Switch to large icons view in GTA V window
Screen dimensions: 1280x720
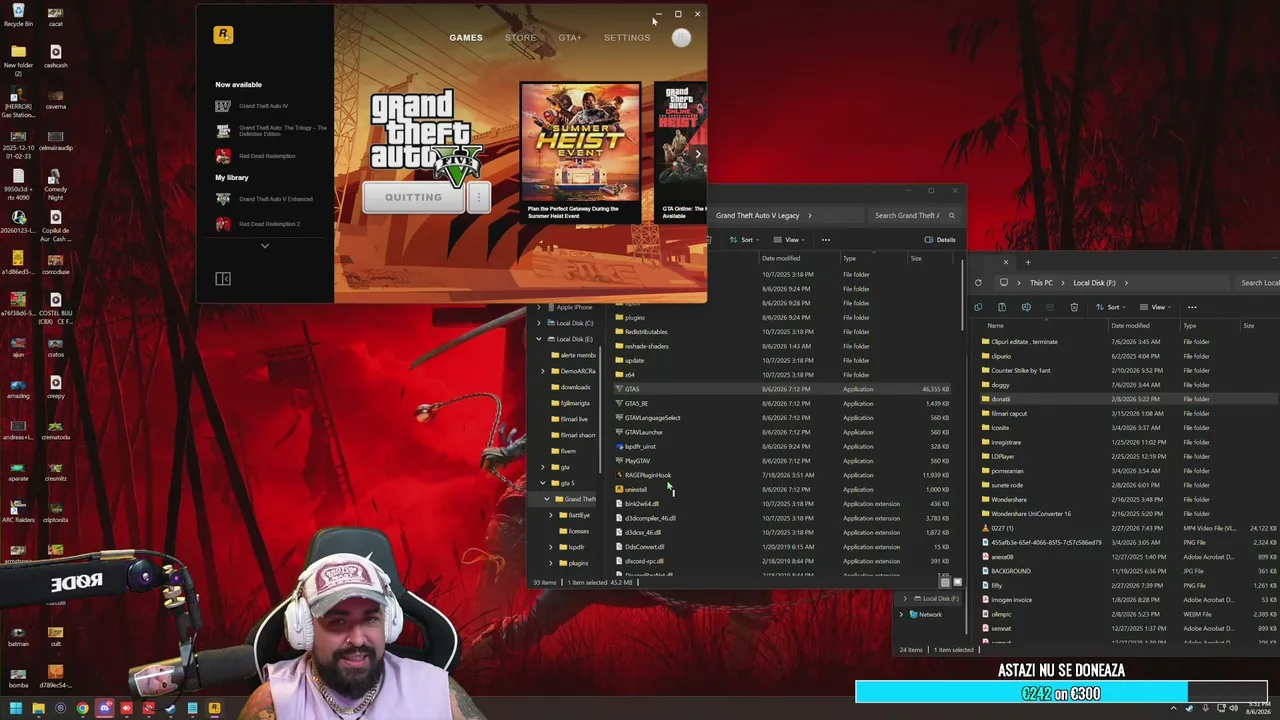(957, 582)
